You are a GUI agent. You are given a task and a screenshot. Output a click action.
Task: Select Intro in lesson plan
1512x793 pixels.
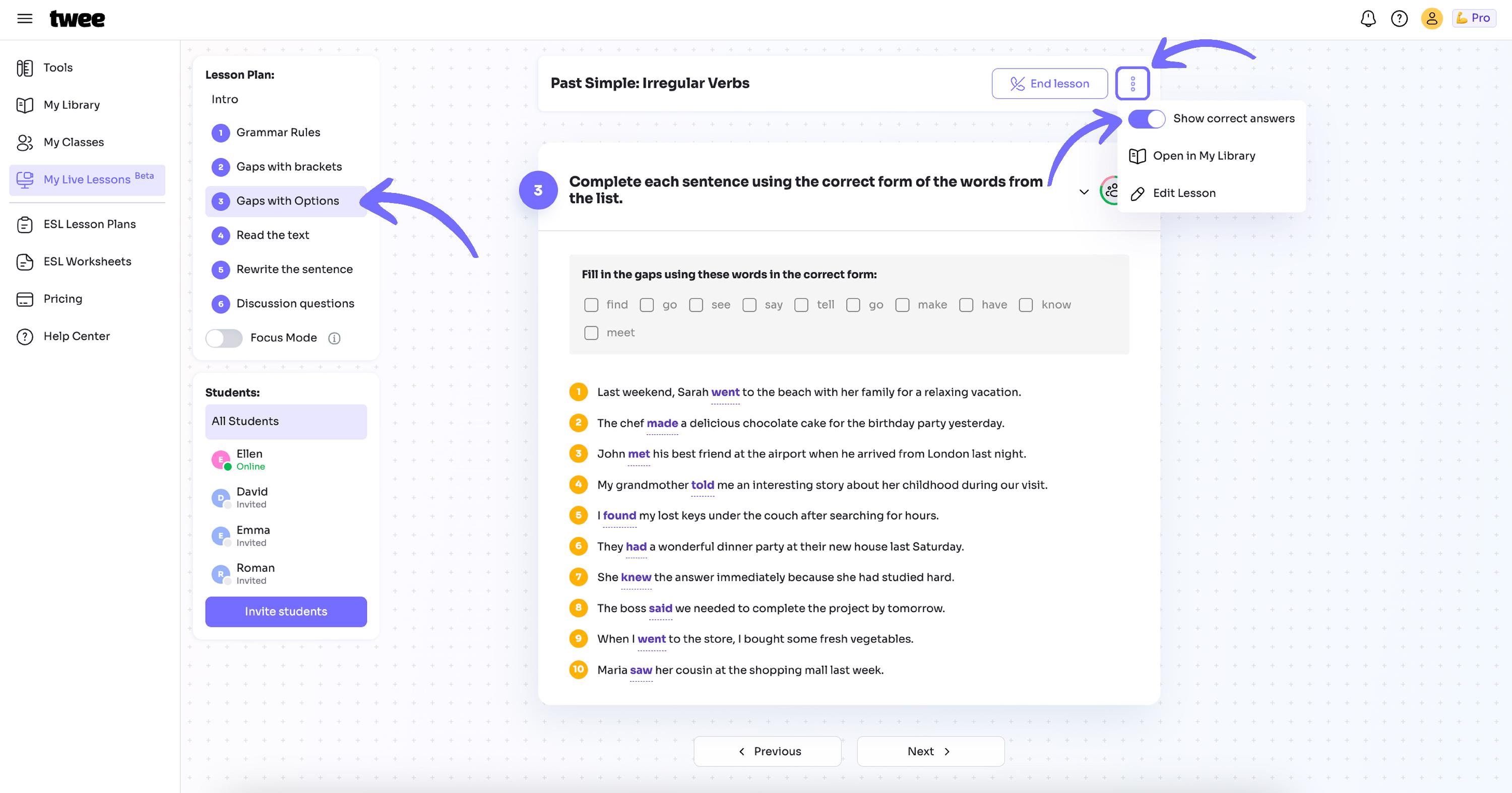[x=225, y=99]
